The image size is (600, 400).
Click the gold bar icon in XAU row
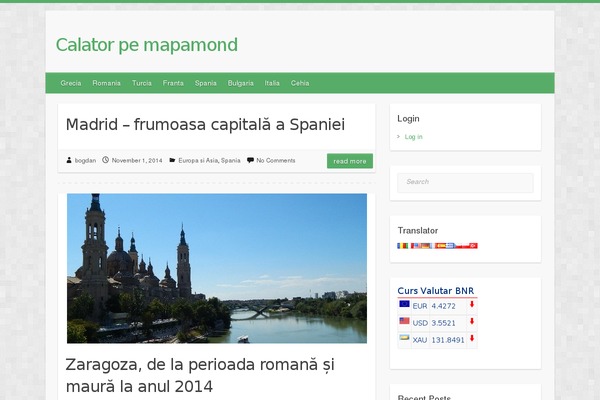[x=404, y=338]
